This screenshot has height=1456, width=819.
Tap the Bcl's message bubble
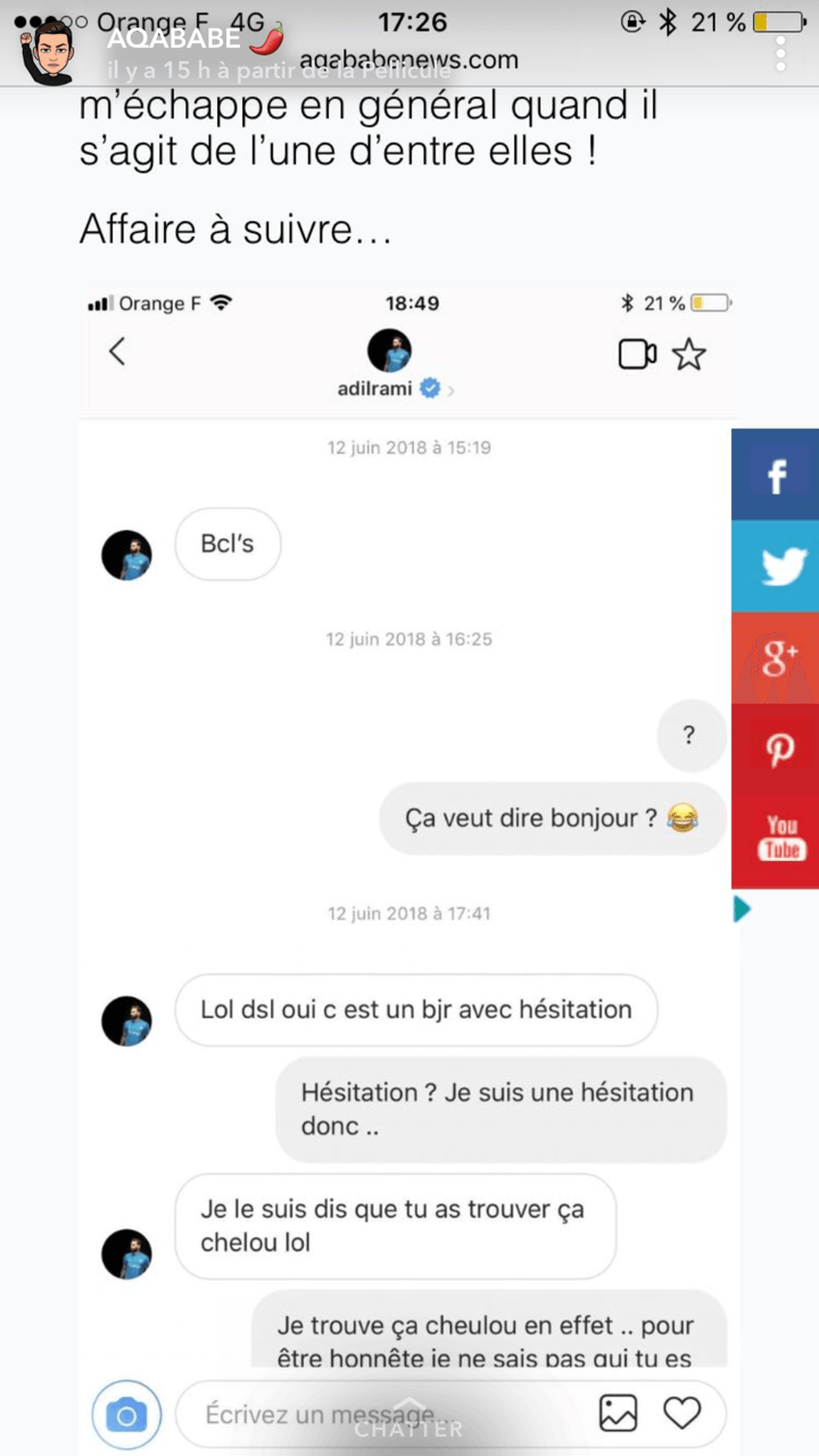pyautogui.click(x=228, y=544)
